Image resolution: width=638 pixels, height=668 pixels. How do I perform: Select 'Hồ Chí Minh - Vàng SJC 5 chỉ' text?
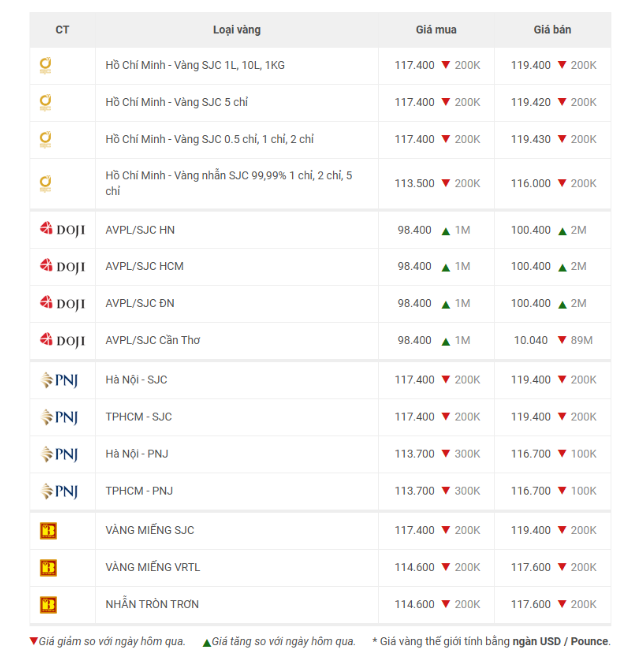(177, 102)
